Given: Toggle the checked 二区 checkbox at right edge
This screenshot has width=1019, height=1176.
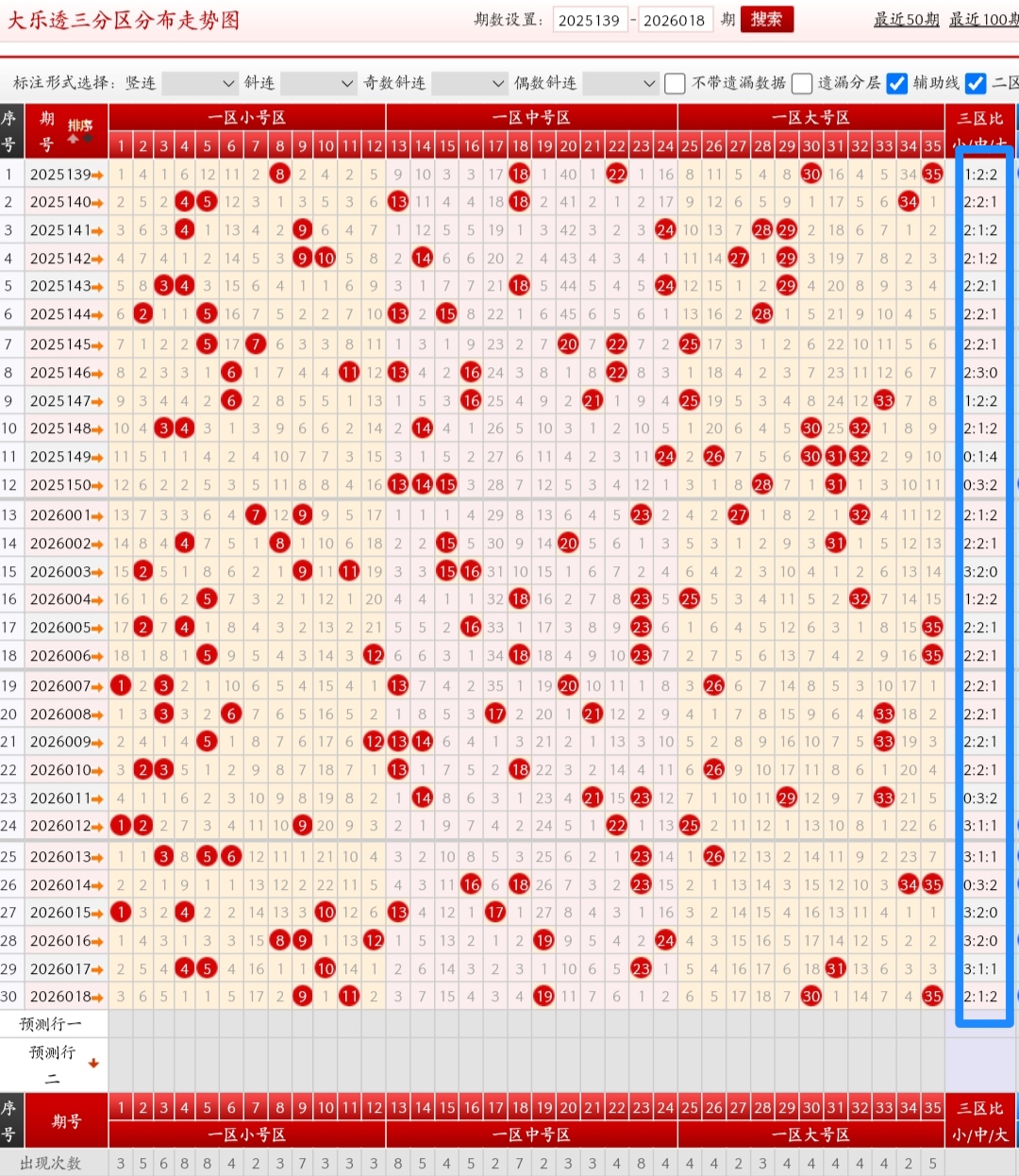Looking at the screenshot, I should coord(977,84).
